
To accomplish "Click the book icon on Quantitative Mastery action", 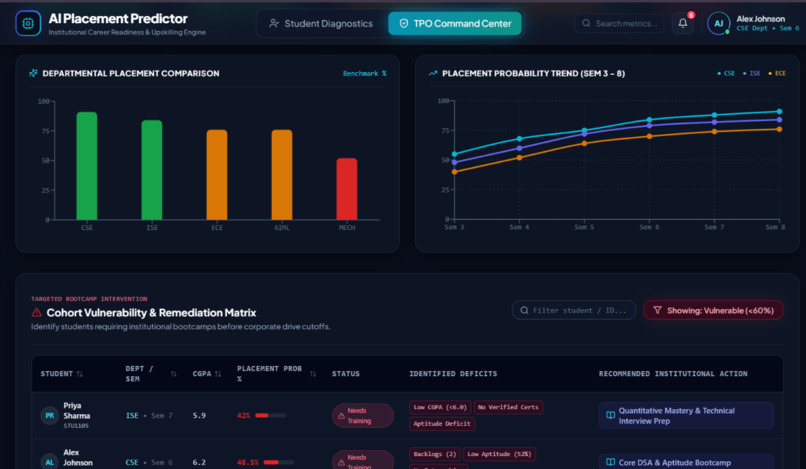I will [x=610, y=415].
